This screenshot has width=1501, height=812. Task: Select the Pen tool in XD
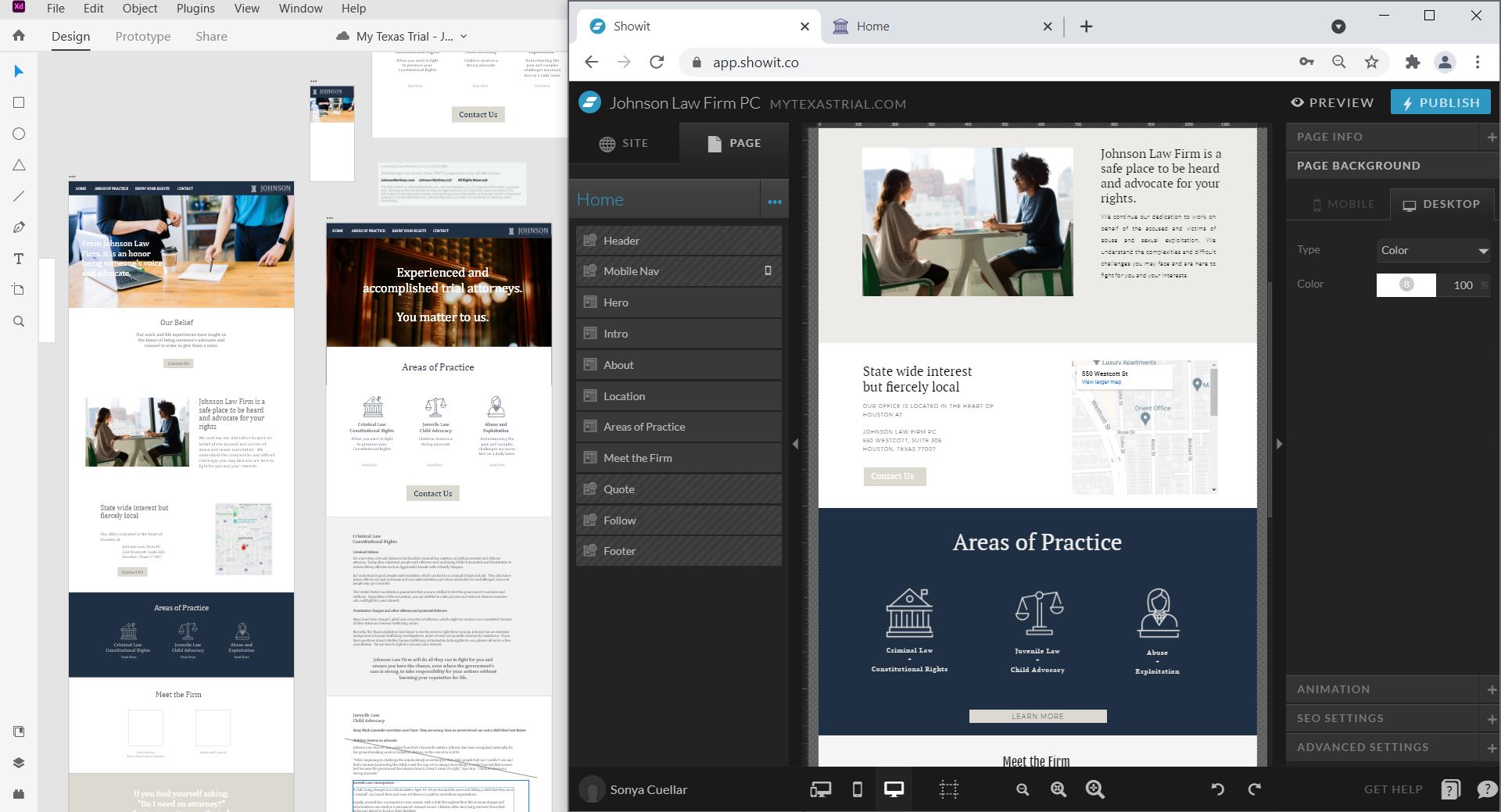(x=19, y=227)
